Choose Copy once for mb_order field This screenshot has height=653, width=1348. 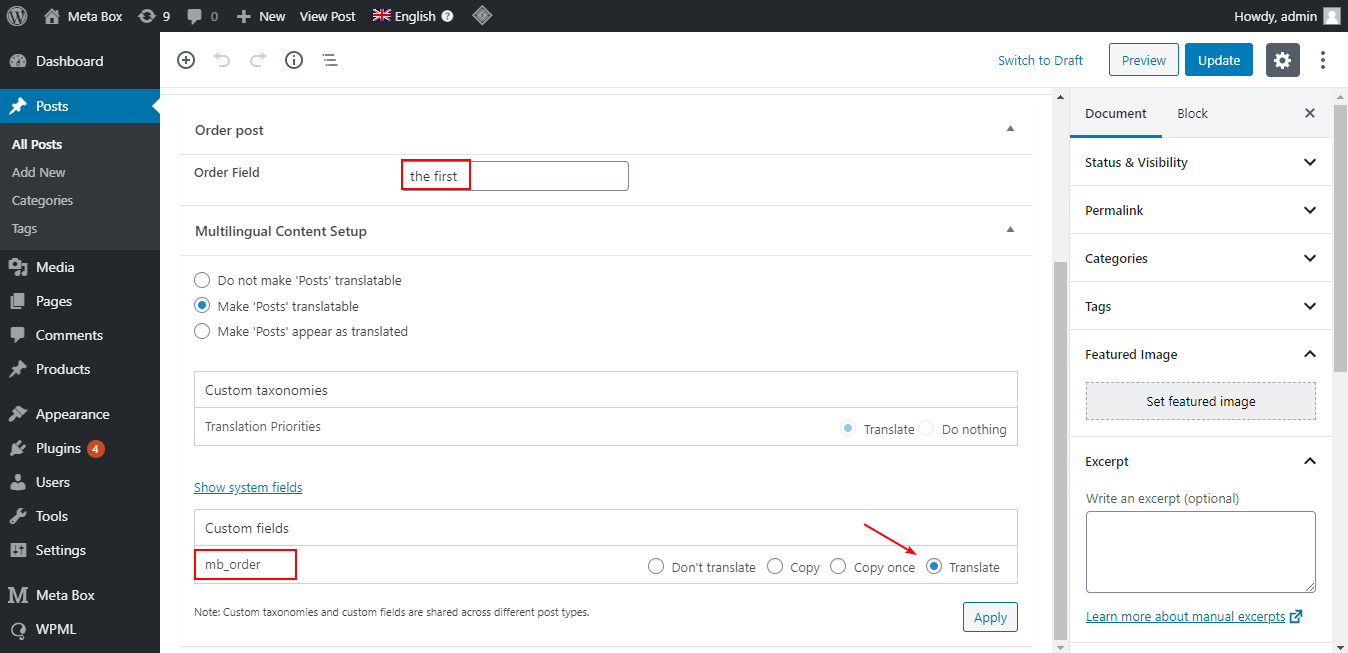point(838,566)
